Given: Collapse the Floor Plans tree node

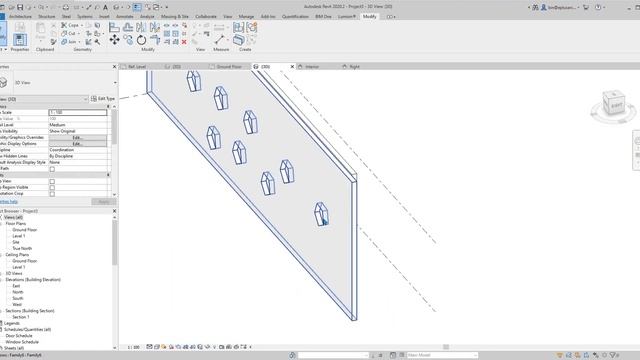Looking at the screenshot, I should pyautogui.click(x=2, y=224).
